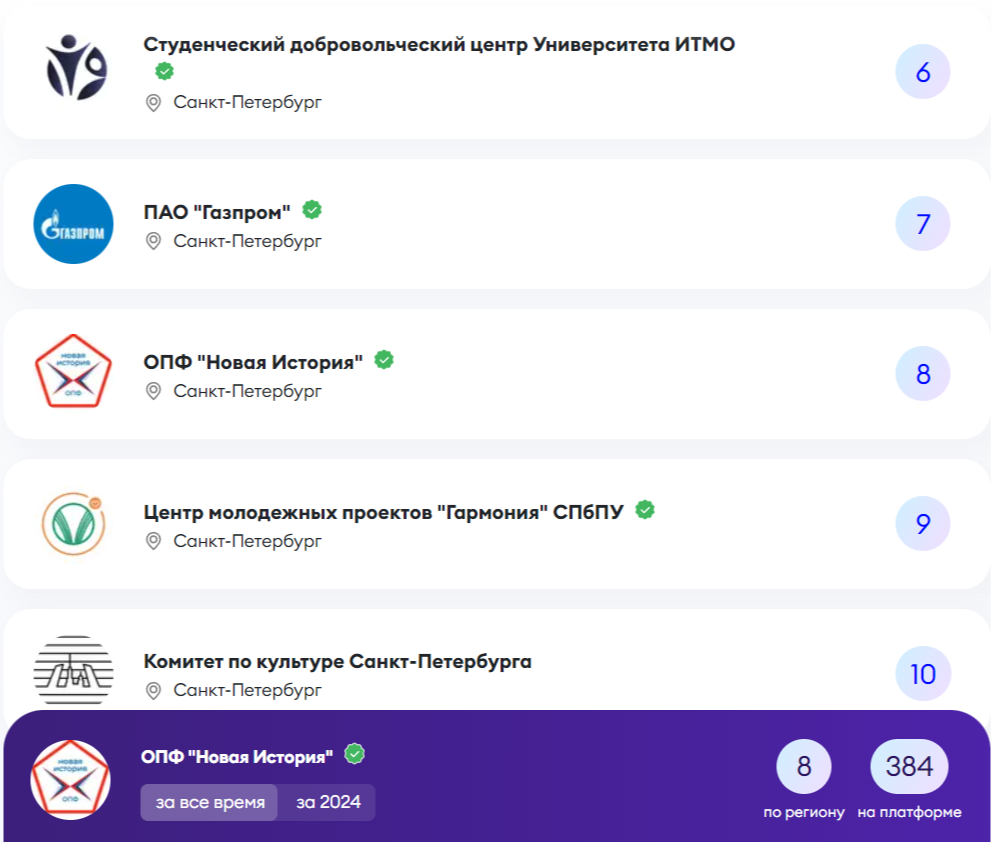The height and width of the screenshot is (842, 991).
Task: Open Студенческий добровольческий центр Университета ИТМО
Action: 439,45
